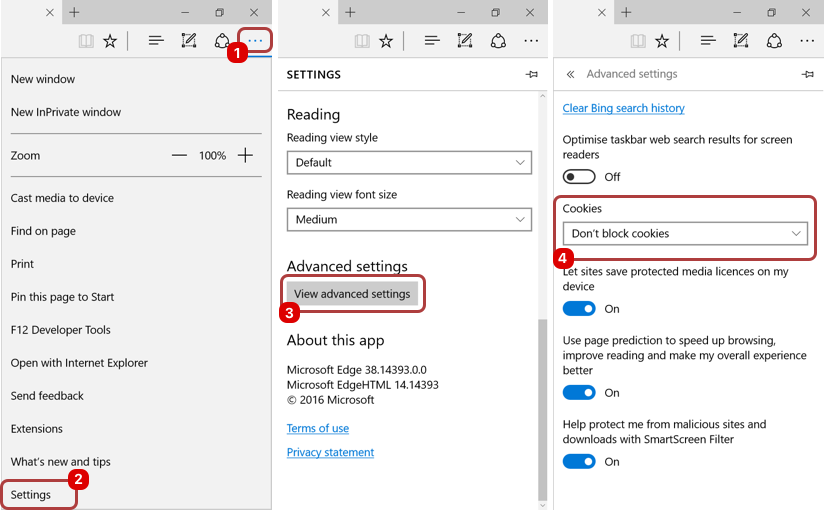Click the Zoom minus button
The height and width of the screenshot is (510, 828).
(179, 156)
